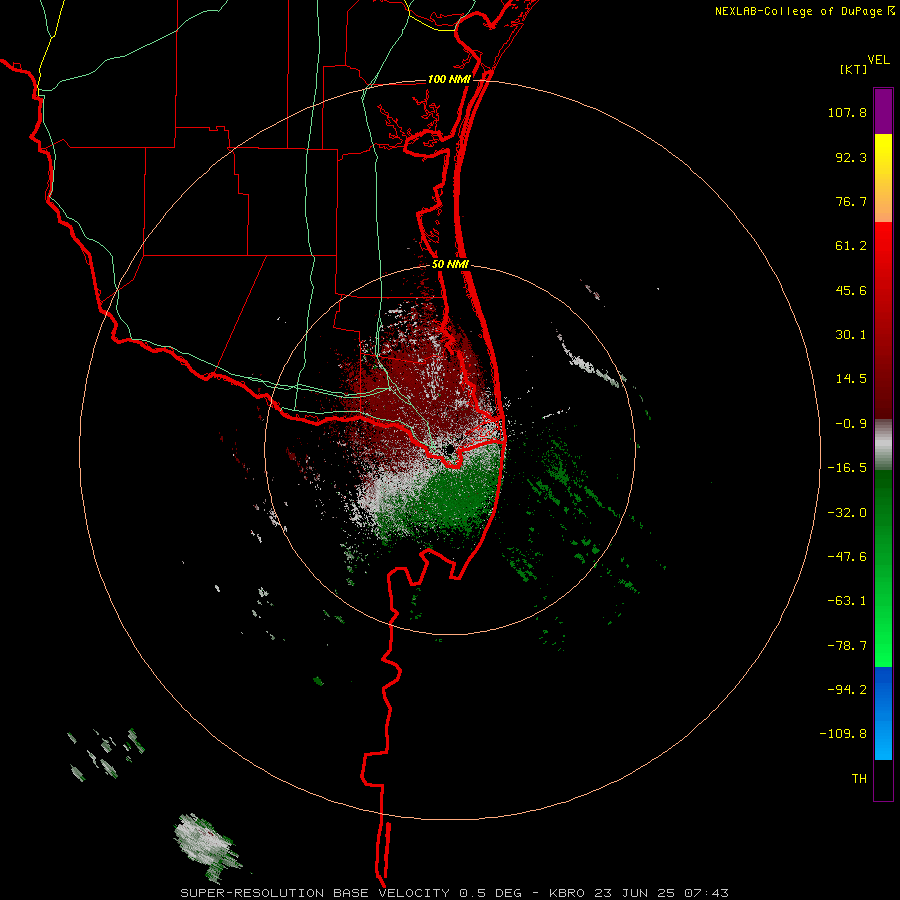Click the gray near-zero color bar segment
Viewport: 900px width, 900px height.
(x=883, y=444)
